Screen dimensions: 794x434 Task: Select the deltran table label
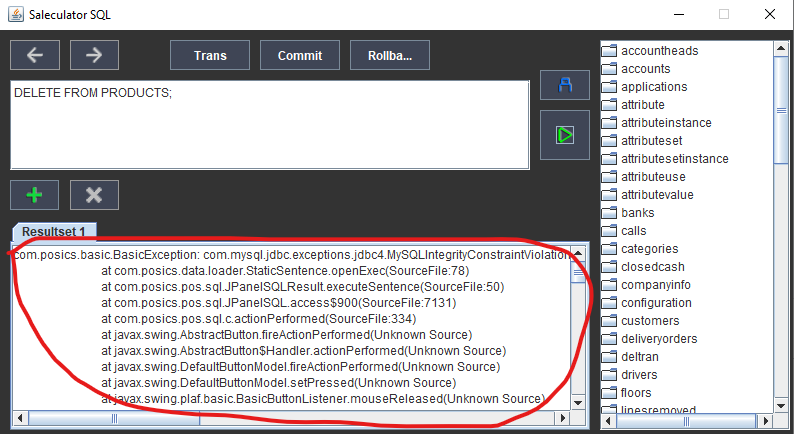click(x=640, y=357)
